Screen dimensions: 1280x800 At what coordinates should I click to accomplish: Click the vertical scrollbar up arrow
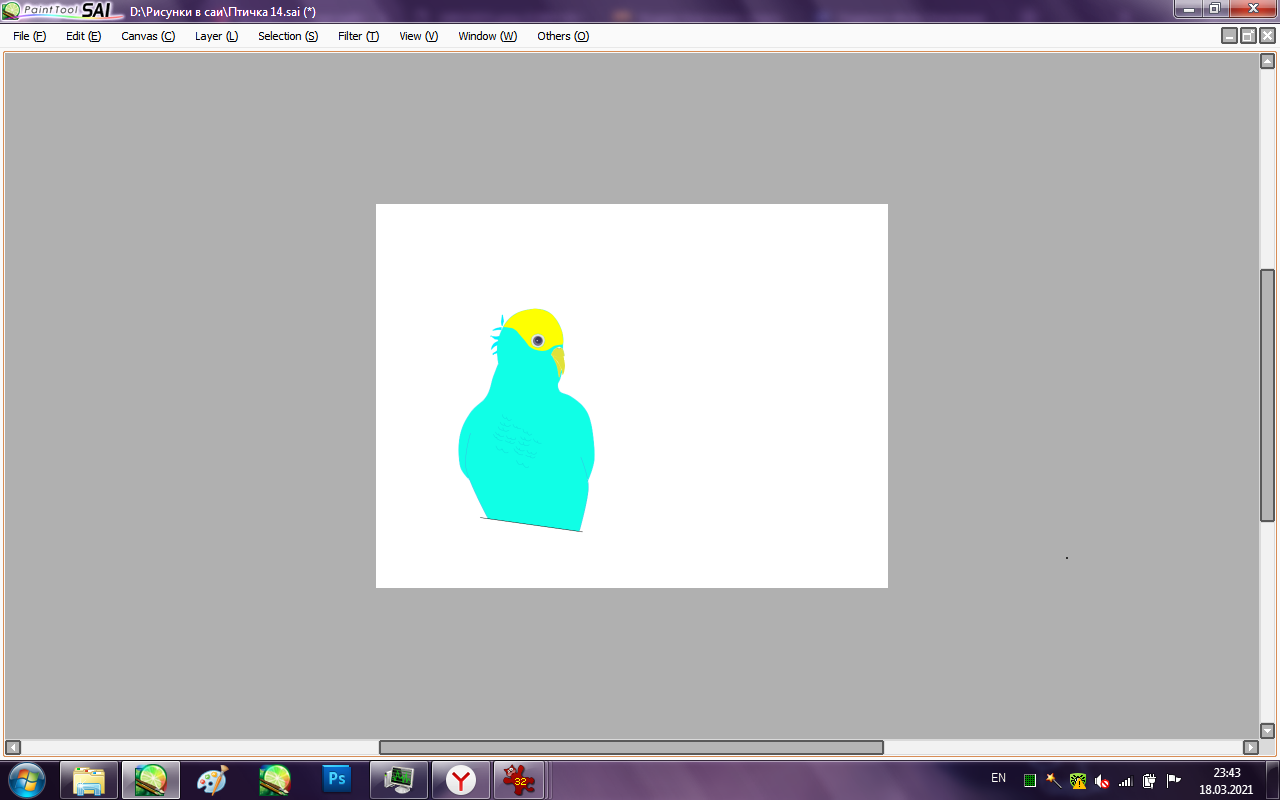1267,61
